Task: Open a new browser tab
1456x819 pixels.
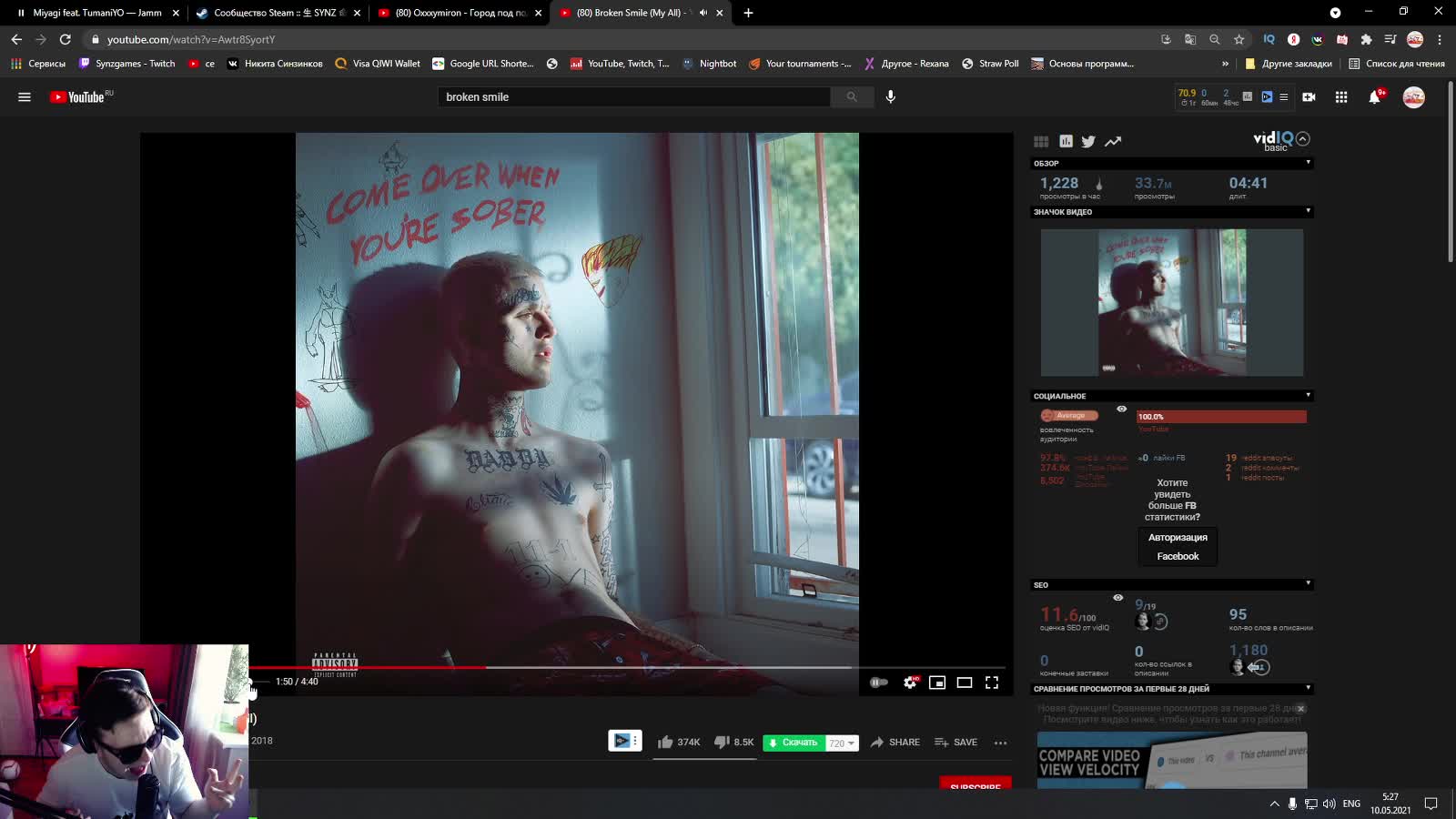Action: point(748,13)
